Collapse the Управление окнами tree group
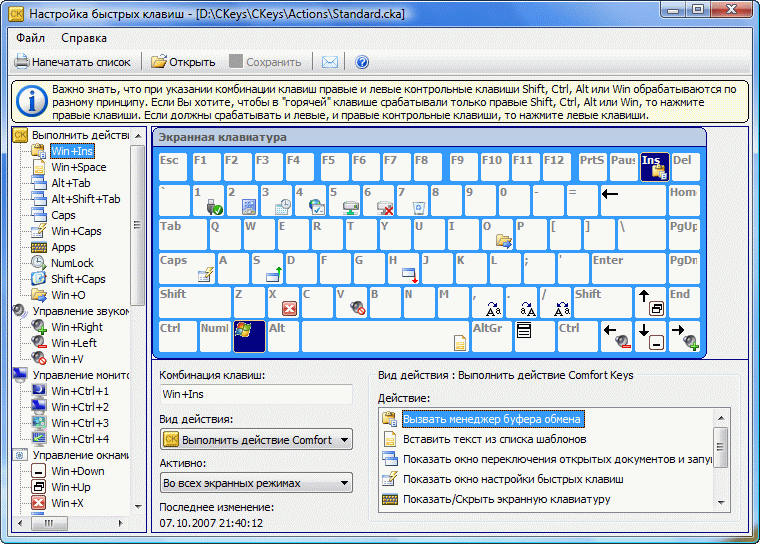 (80, 455)
